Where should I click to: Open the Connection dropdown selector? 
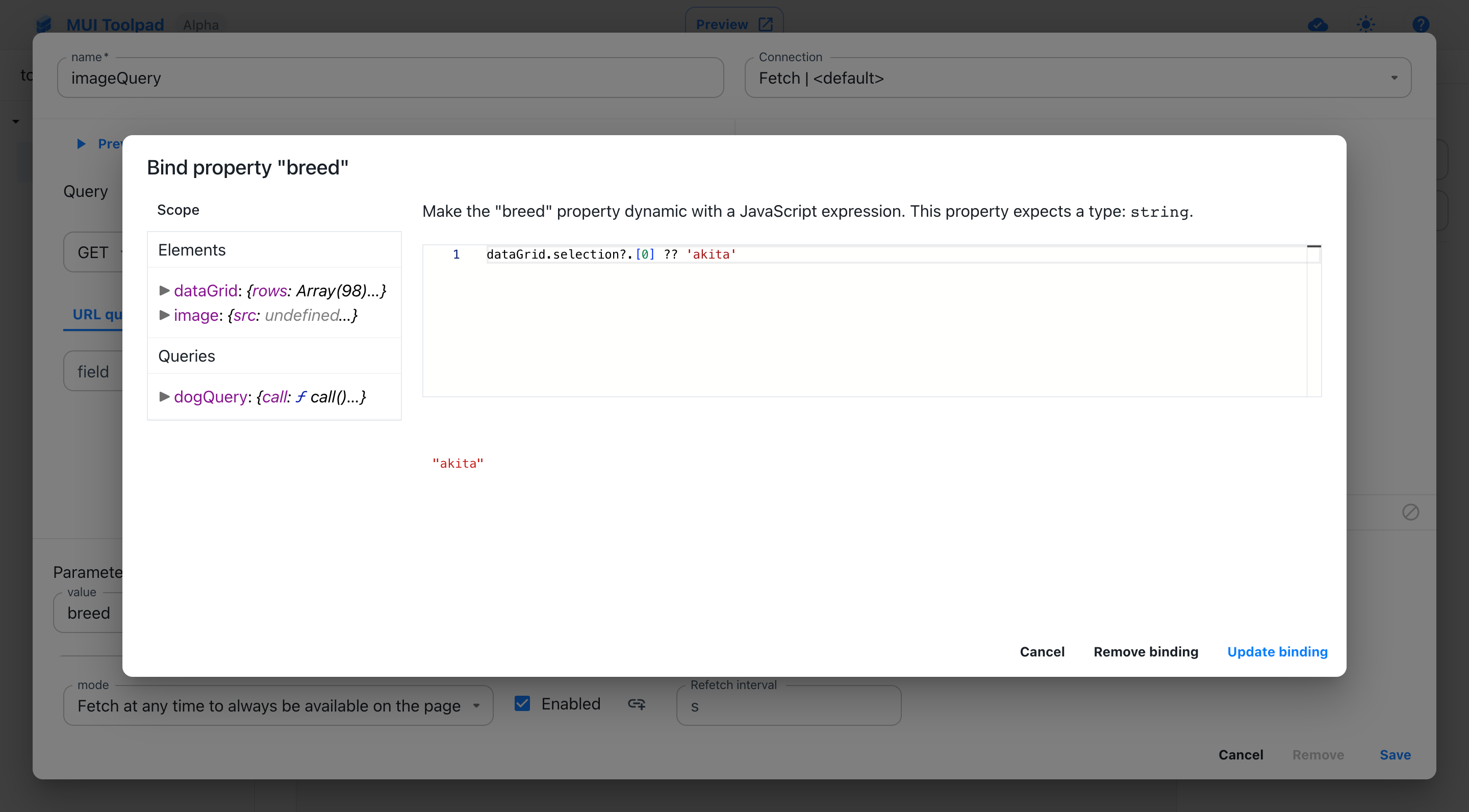click(x=1079, y=77)
